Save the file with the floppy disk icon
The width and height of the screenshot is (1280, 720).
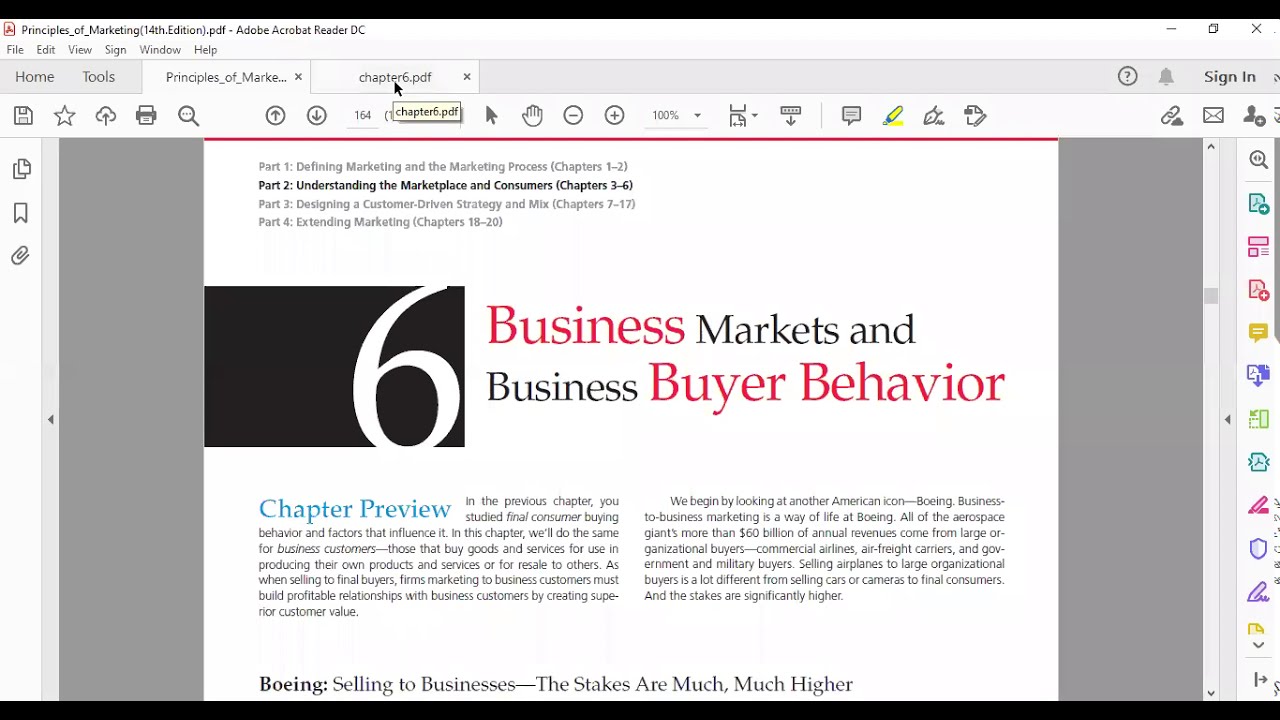point(23,116)
